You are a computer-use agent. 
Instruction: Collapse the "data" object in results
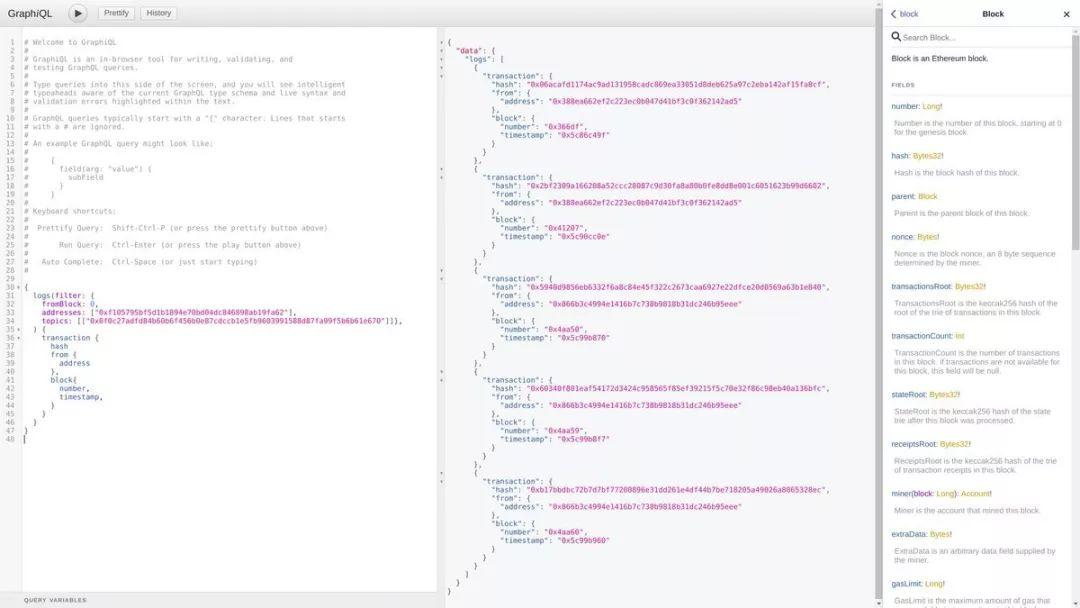tap(442, 51)
